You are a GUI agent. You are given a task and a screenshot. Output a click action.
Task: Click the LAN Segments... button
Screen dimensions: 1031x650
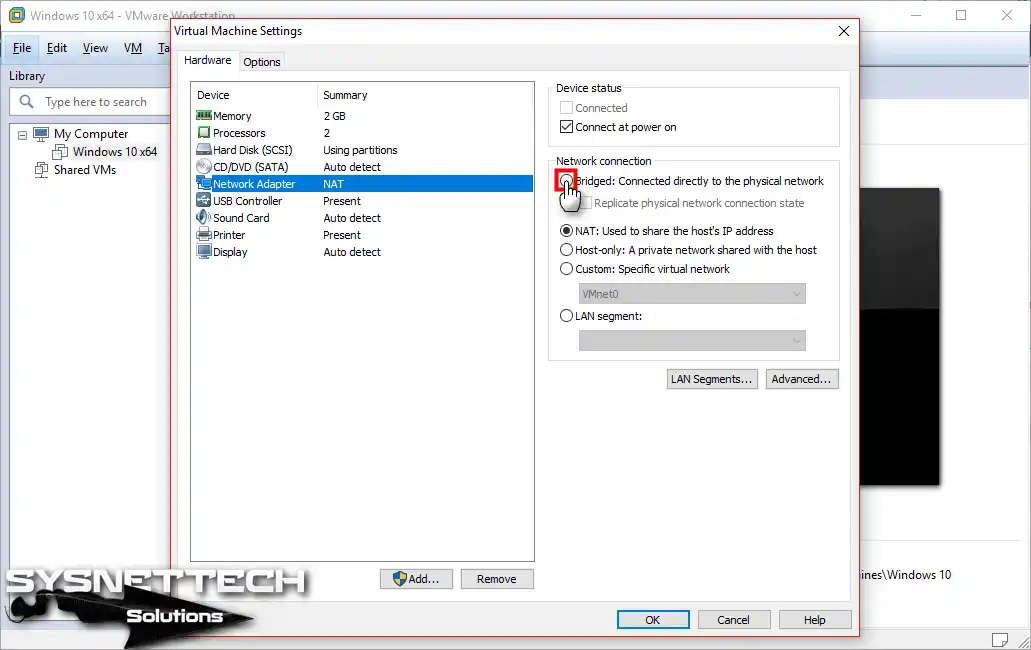pos(711,379)
